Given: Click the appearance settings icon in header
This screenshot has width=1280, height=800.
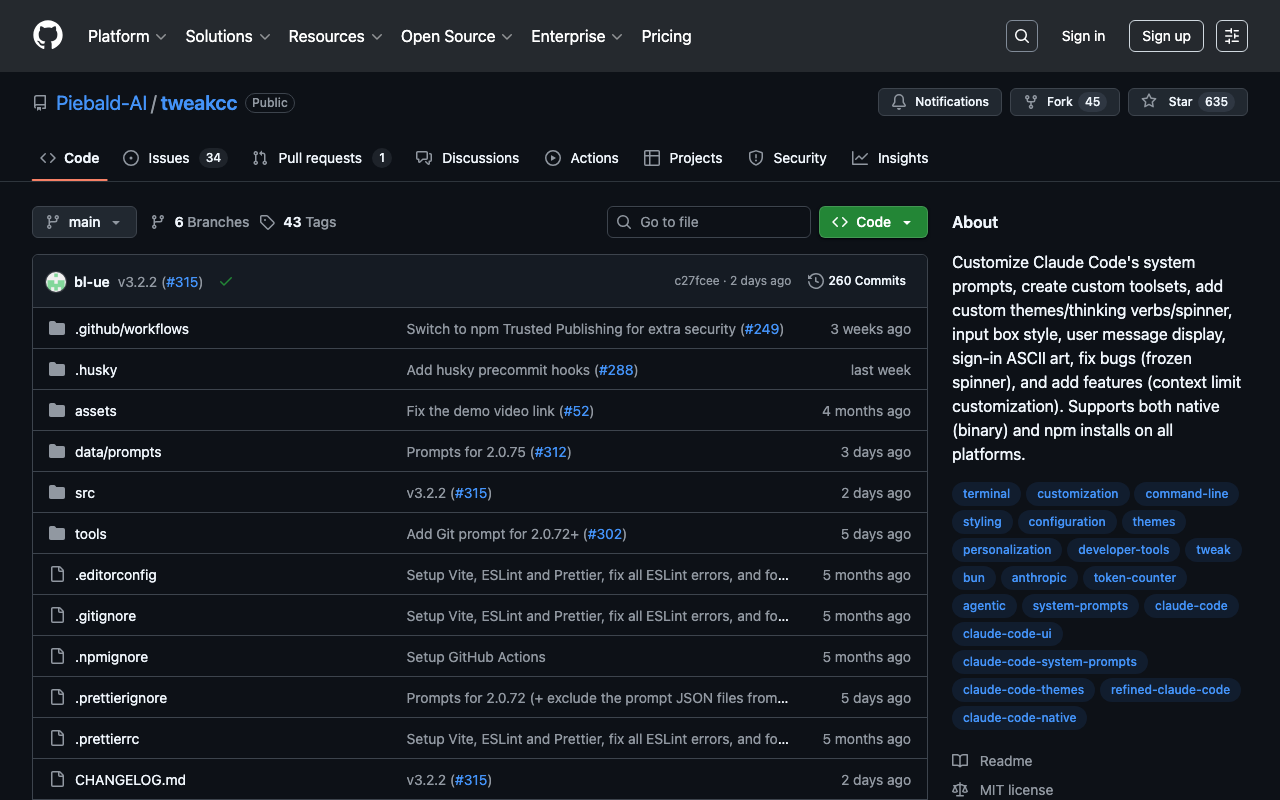Looking at the screenshot, I should (1231, 36).
